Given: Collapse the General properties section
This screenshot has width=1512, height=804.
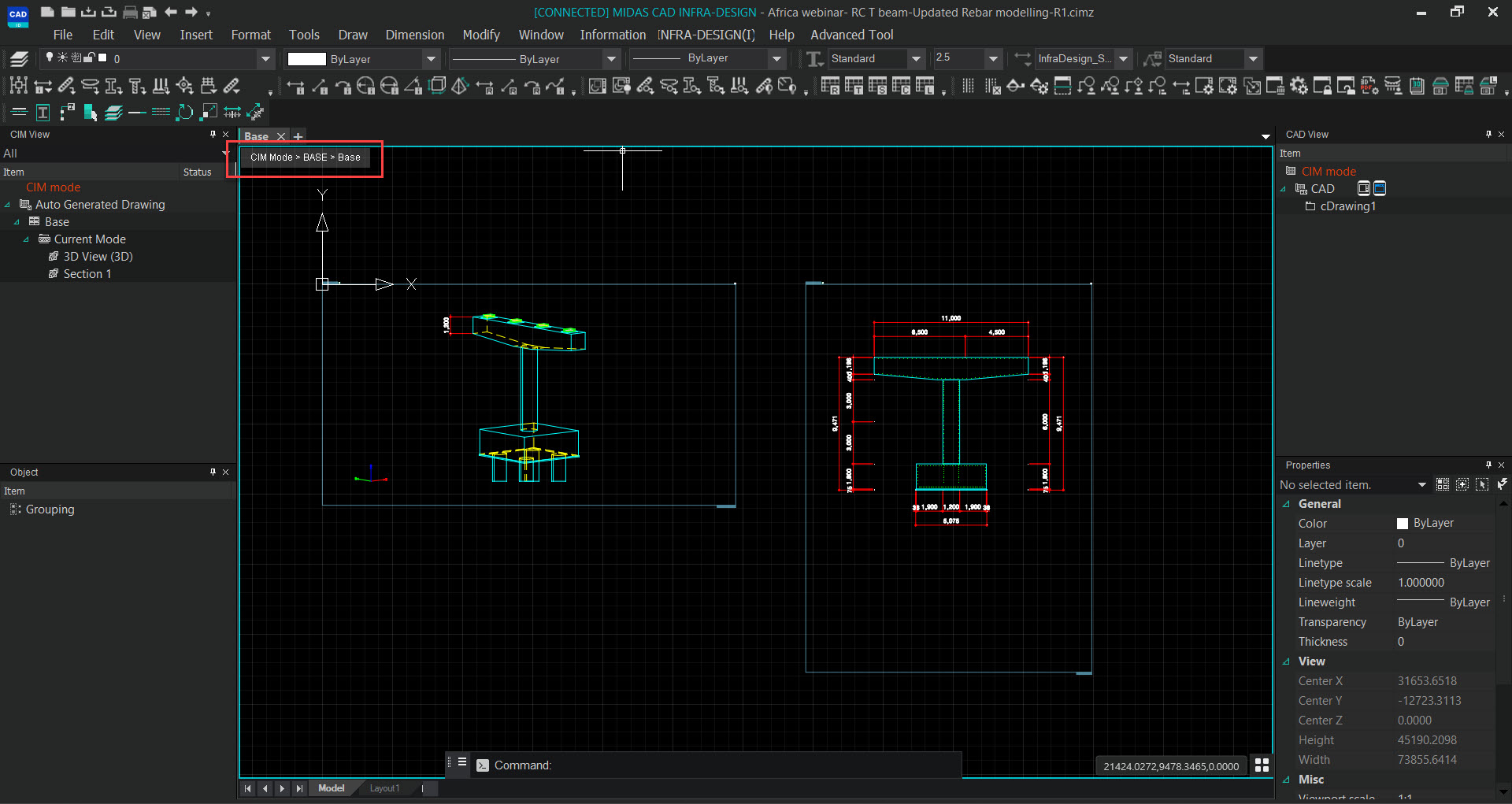Looking at the screenshot, I should pos(1287,504).
